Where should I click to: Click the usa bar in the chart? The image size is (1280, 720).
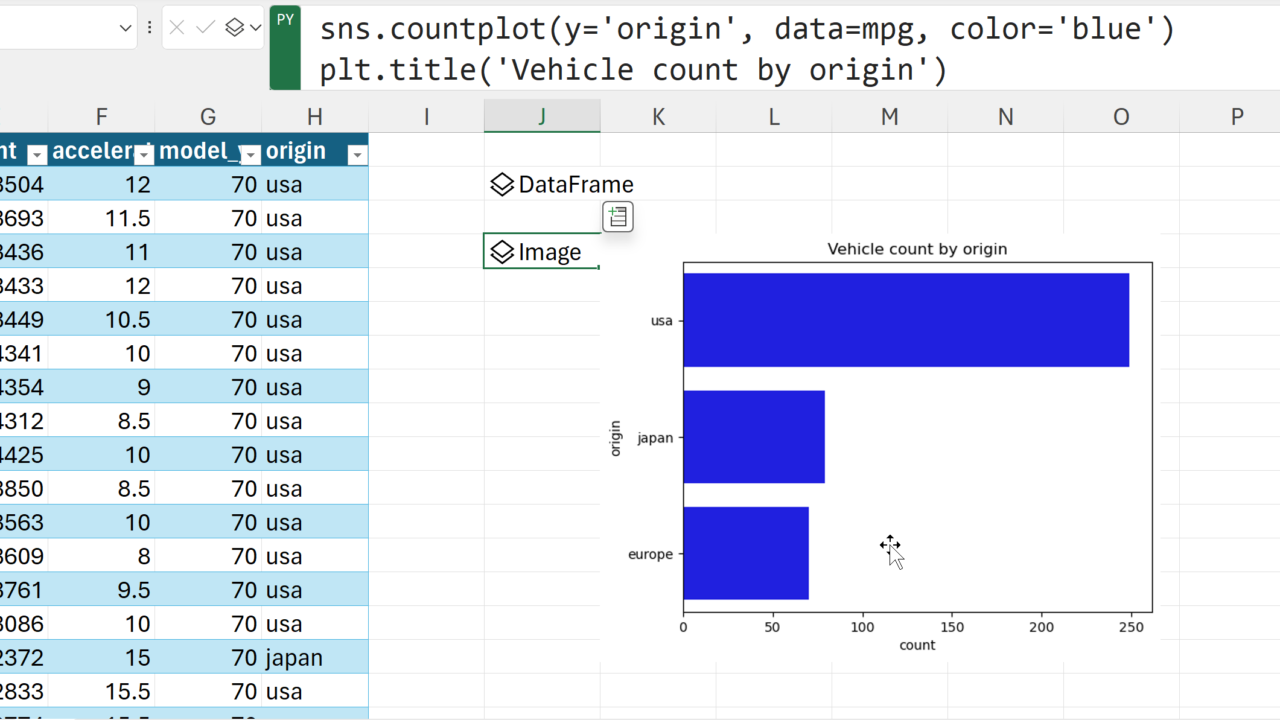coord(905,320)
